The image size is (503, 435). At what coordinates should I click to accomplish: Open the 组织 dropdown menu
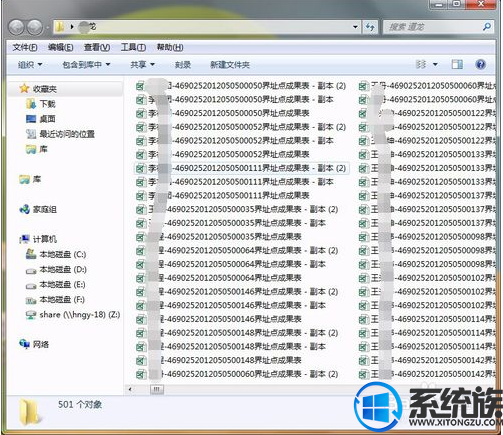[30, 64]
